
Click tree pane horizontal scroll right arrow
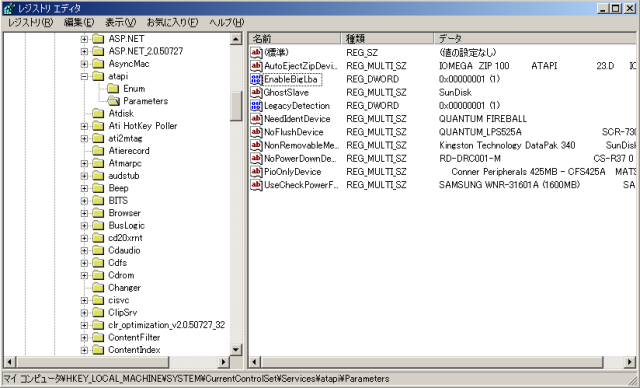[x=223, y=362]
